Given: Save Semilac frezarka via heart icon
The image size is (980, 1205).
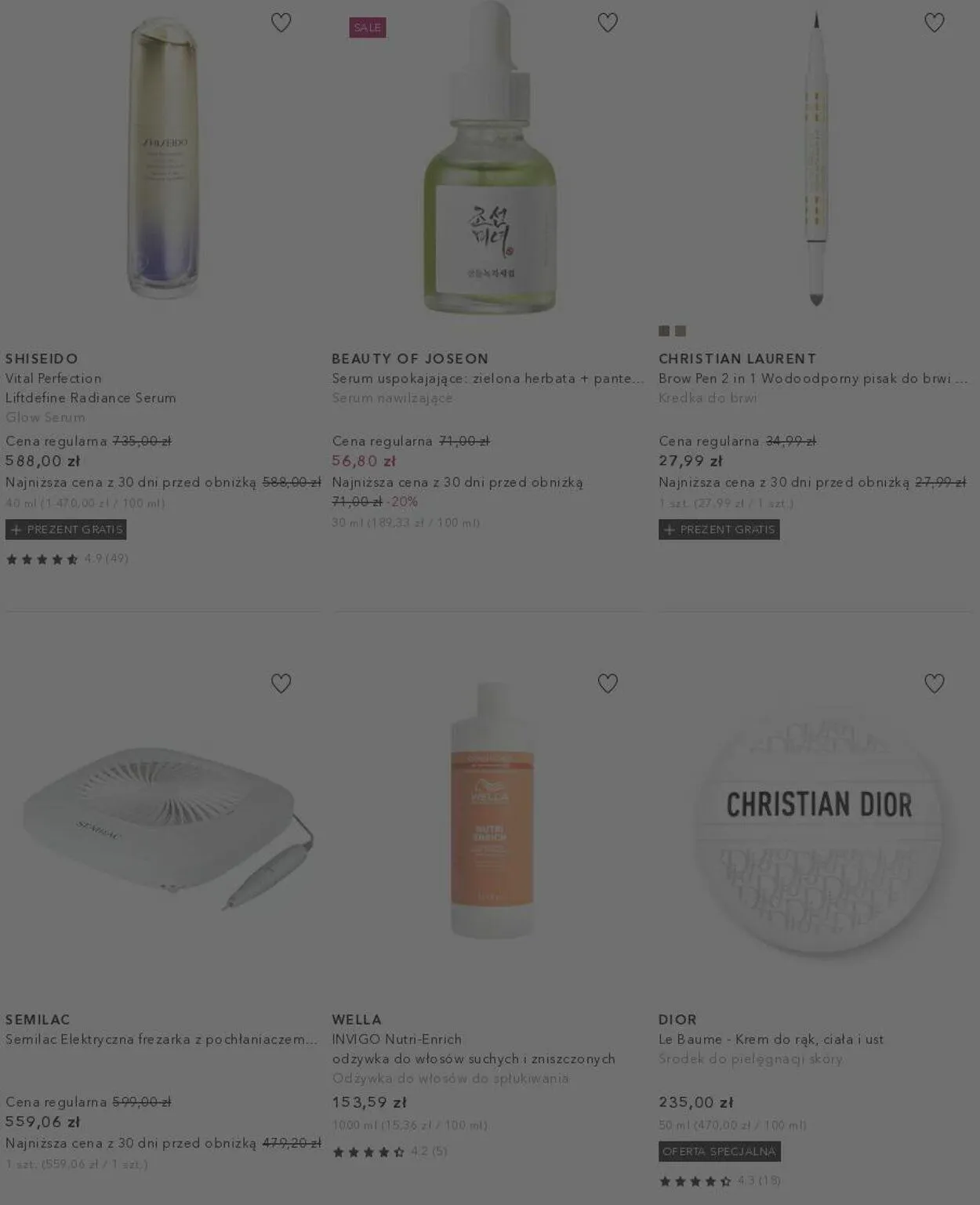Looking at the screenshot, I should click(281, 684).
